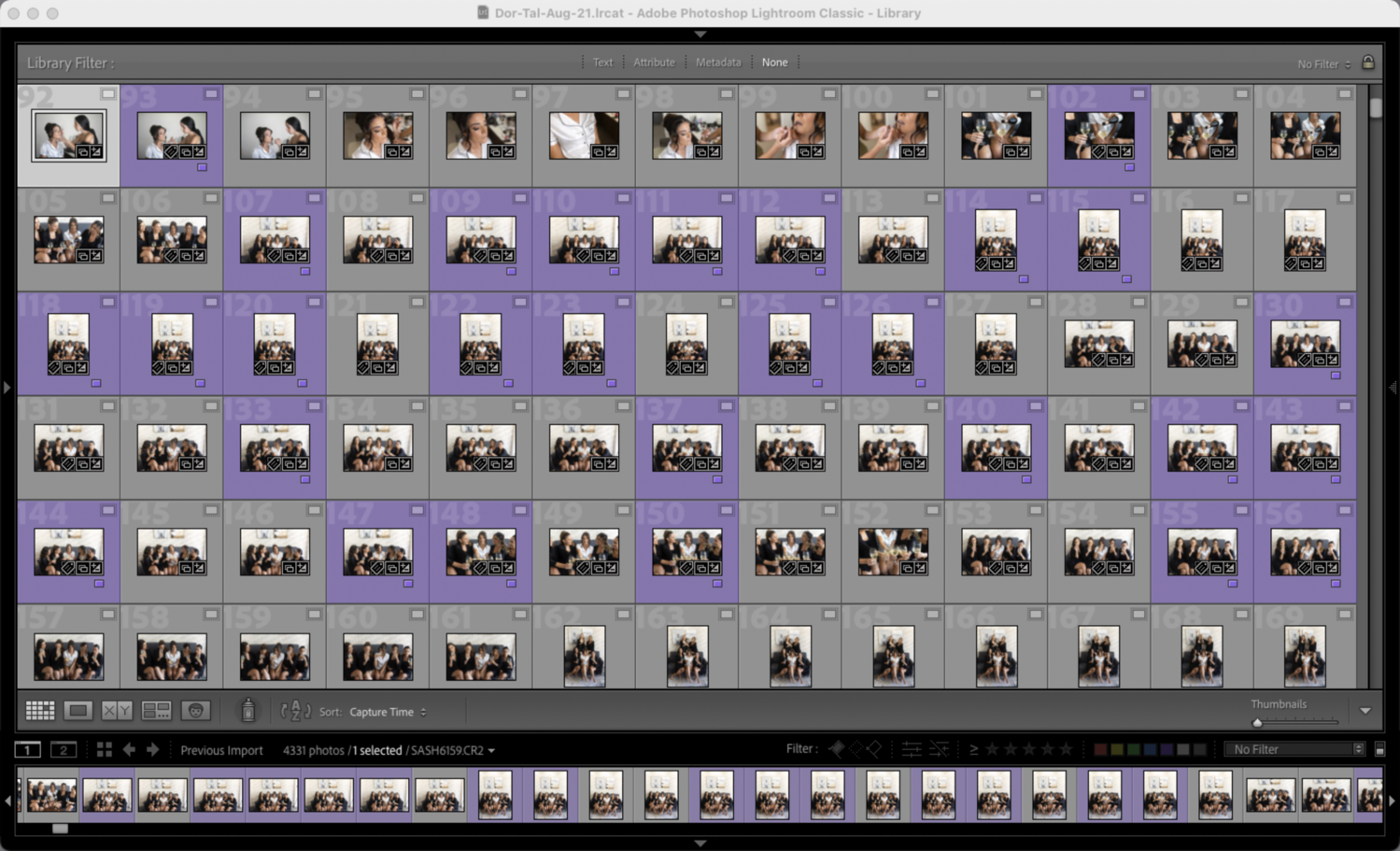Open People view face icon
Screen dimensions: 1400x851
click(x=195, y=711)
